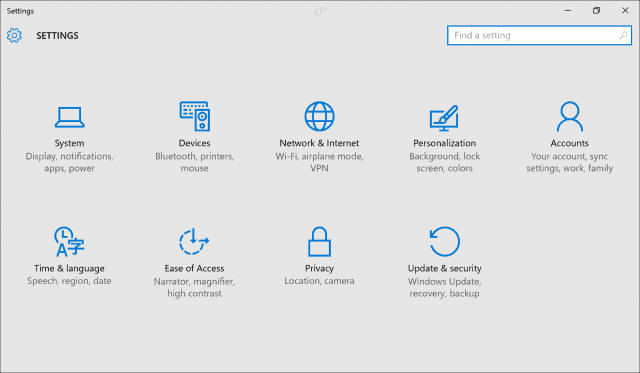Minimize the Settings window
Viewport: 640px width, 373px height.
click(568, 11)
